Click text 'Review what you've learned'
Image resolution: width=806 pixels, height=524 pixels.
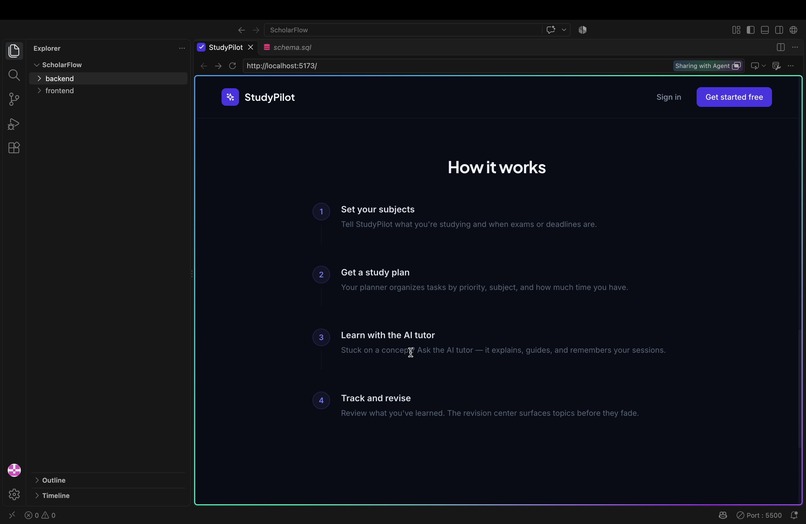click(392, 413)
